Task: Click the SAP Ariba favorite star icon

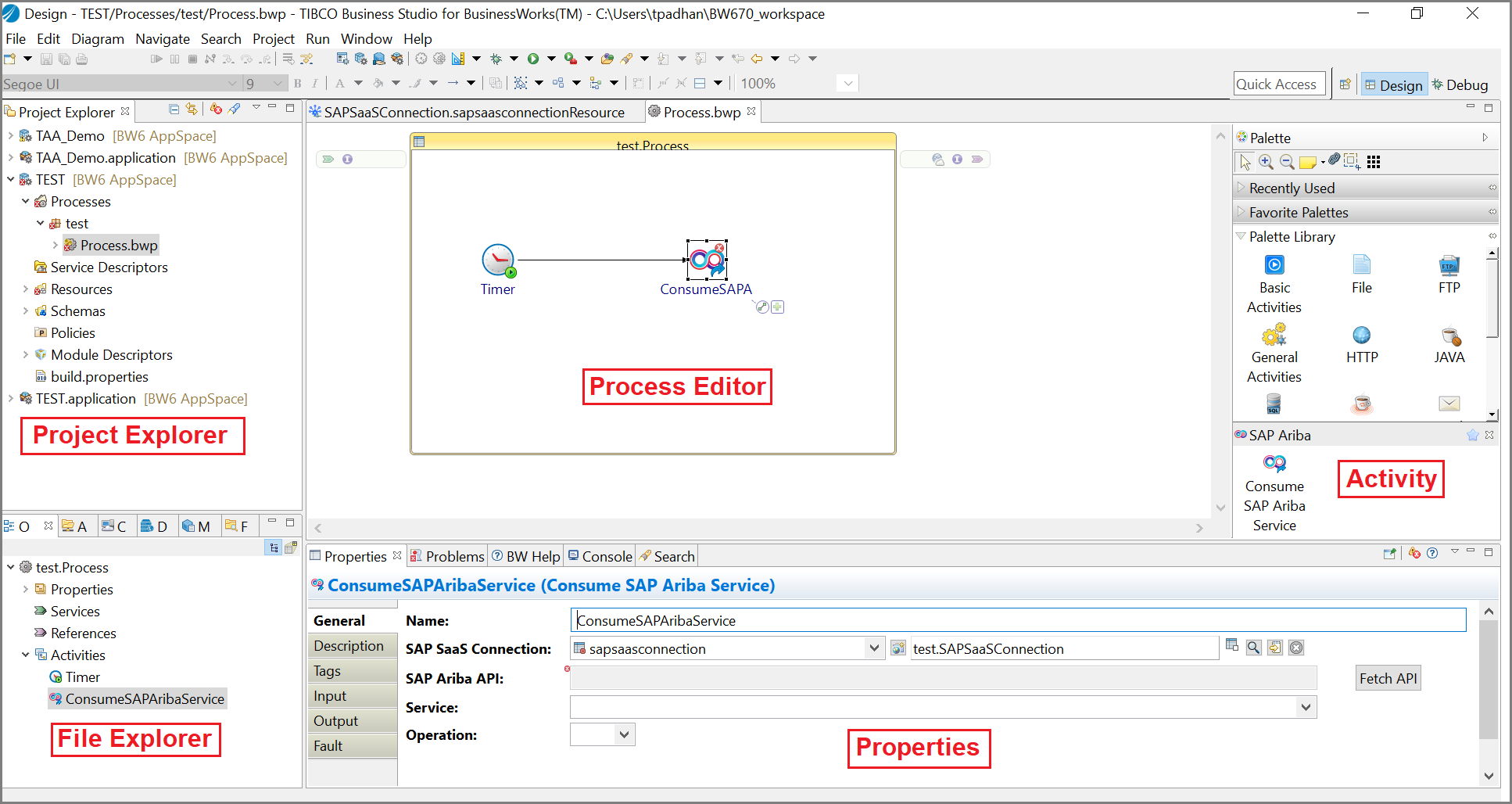Action: [x=1473, y=436]
